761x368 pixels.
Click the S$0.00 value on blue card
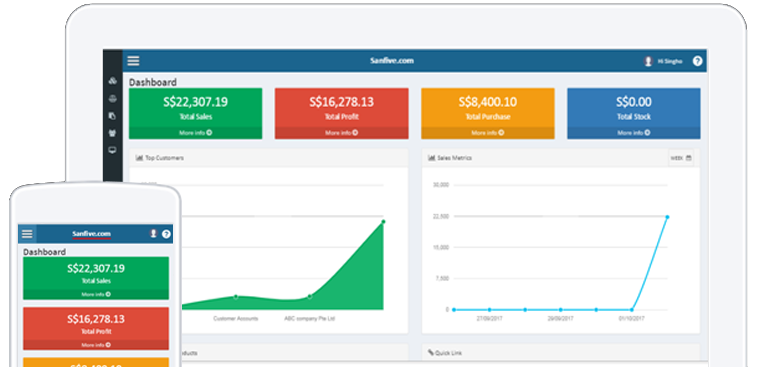(634, 102)
